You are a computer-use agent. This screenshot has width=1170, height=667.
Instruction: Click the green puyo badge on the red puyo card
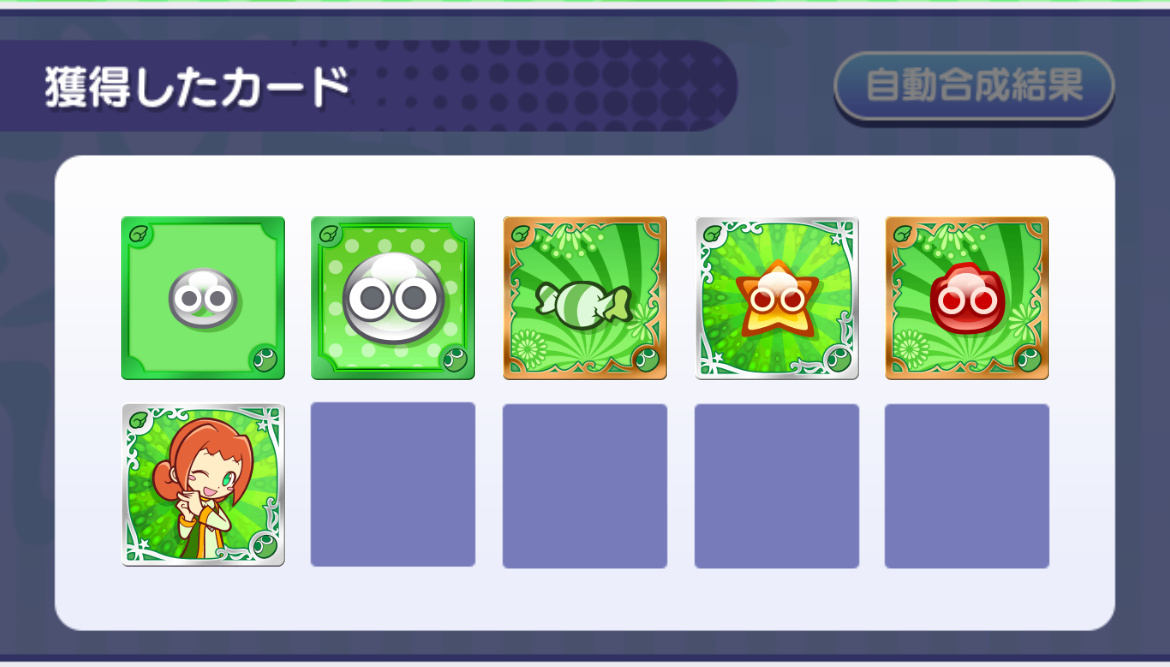tap(1030, 360)
